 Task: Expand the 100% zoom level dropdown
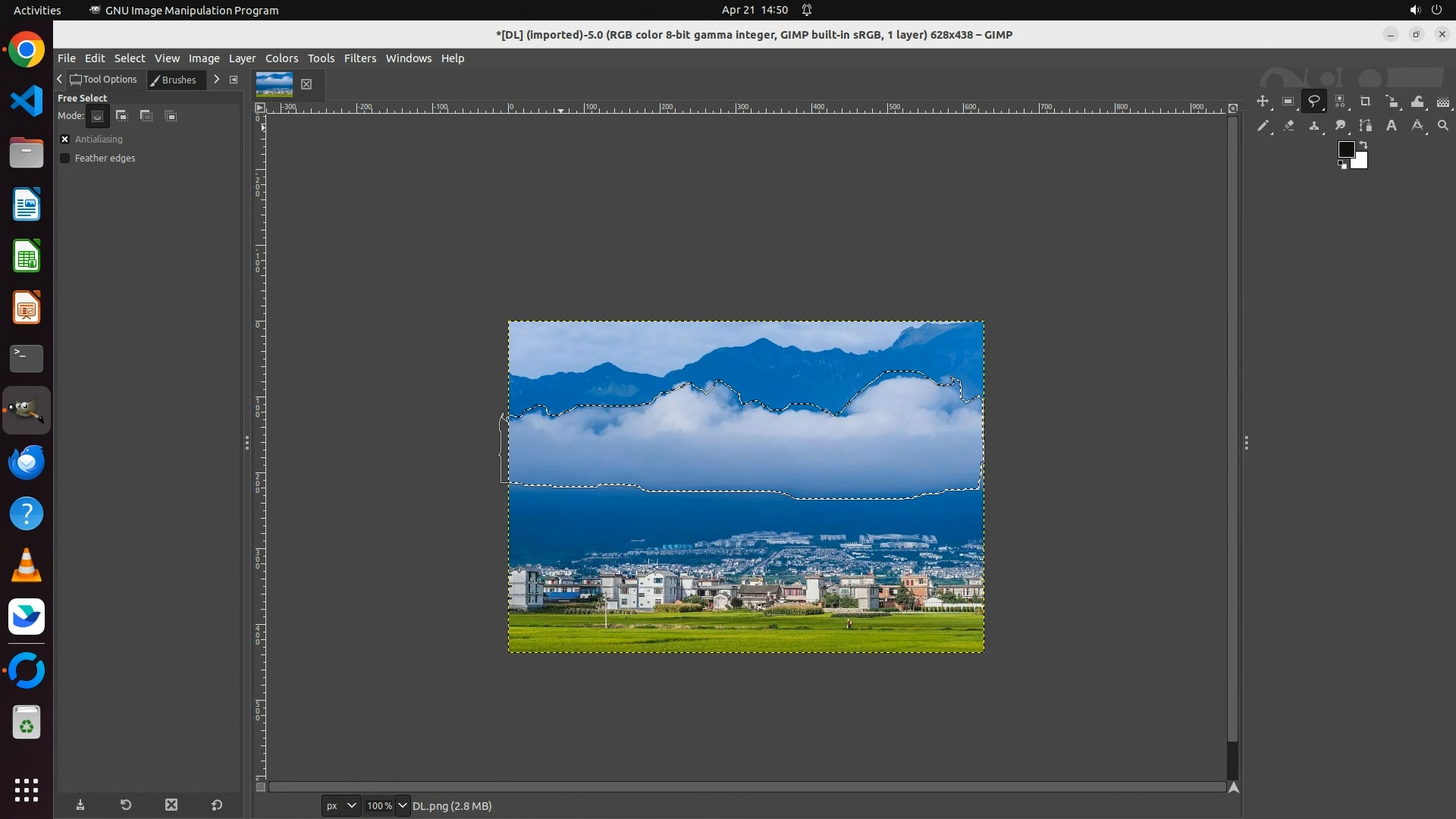pos(403,806)
